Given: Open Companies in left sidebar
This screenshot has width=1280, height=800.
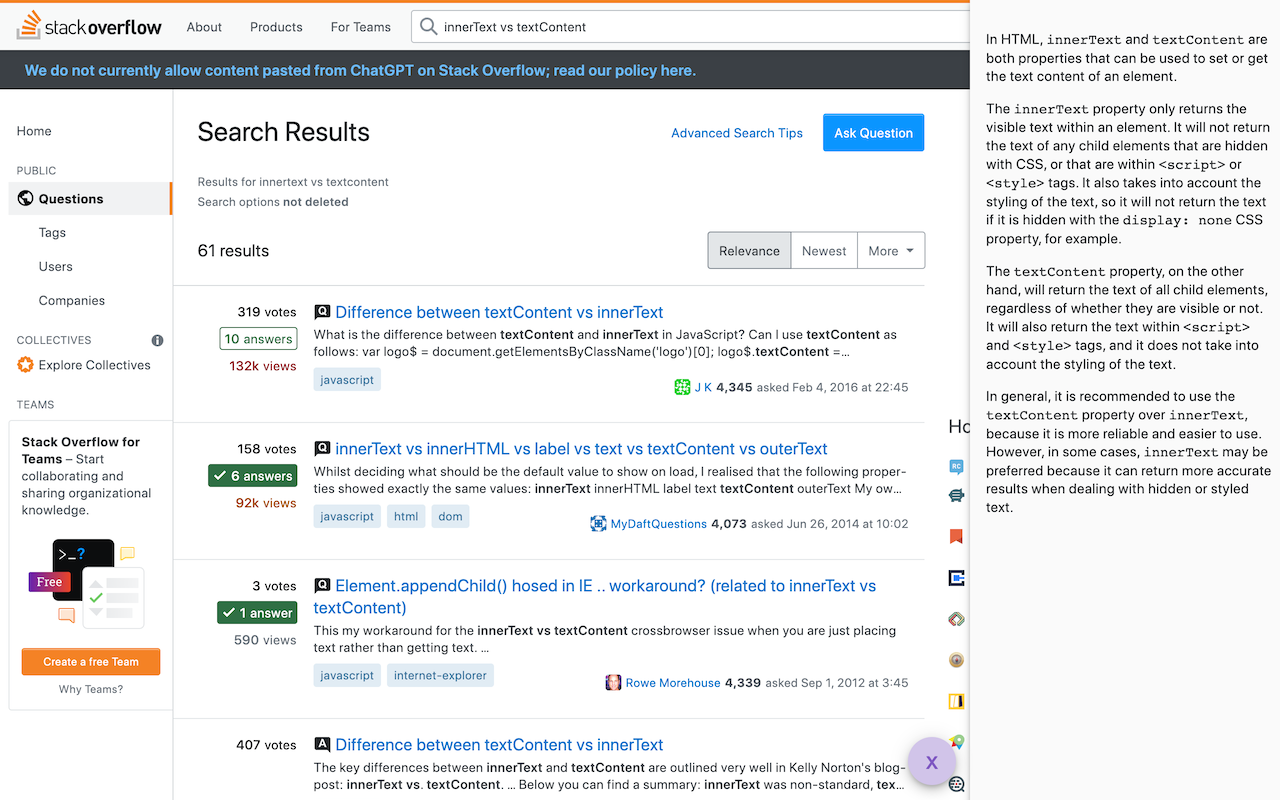Looking at the screenshot, I should 71,301.
